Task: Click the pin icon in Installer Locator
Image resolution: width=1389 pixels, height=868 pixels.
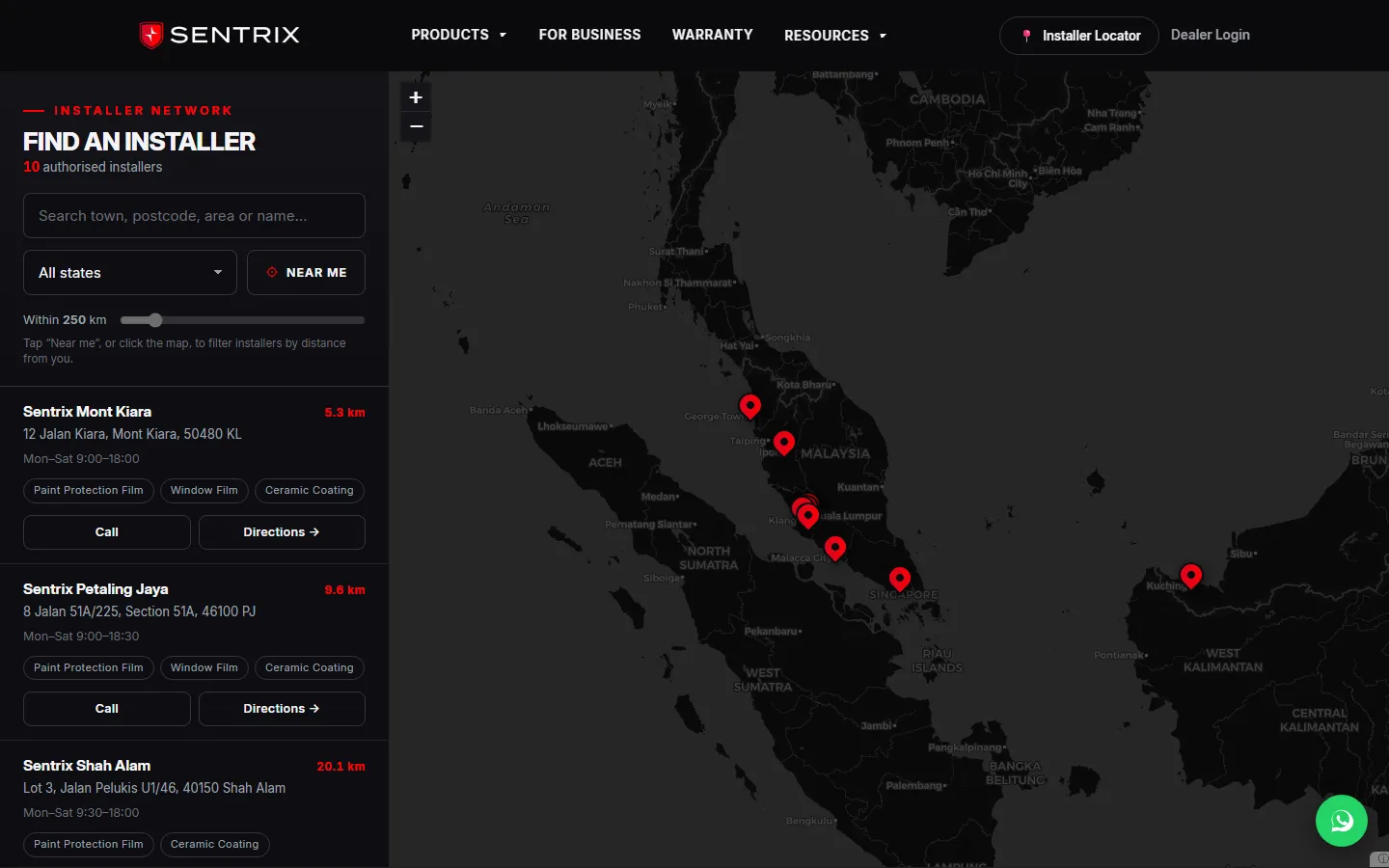Action: pos(1026,36)
